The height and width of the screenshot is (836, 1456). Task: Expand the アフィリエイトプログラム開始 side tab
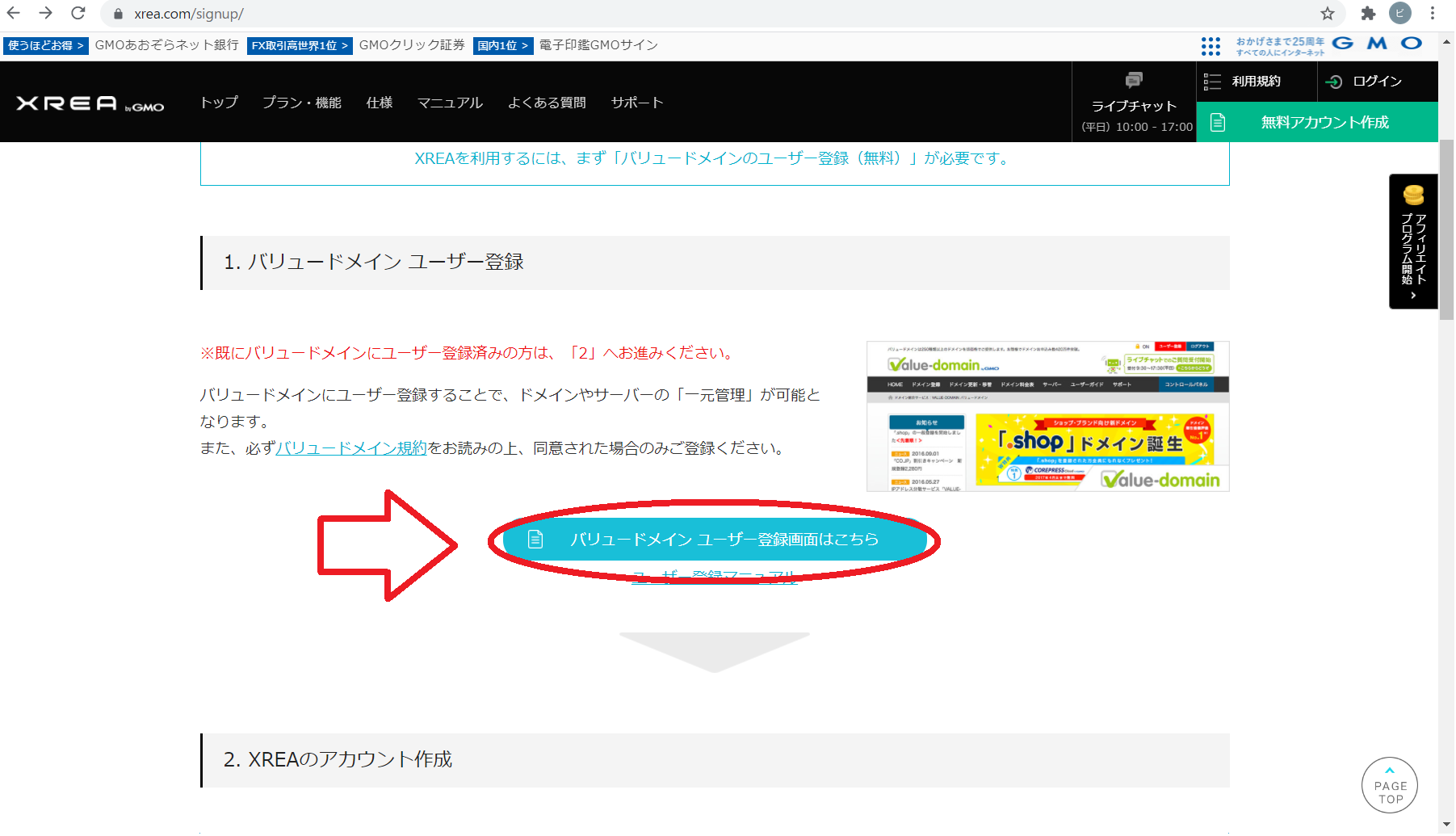coord(1413,242)
